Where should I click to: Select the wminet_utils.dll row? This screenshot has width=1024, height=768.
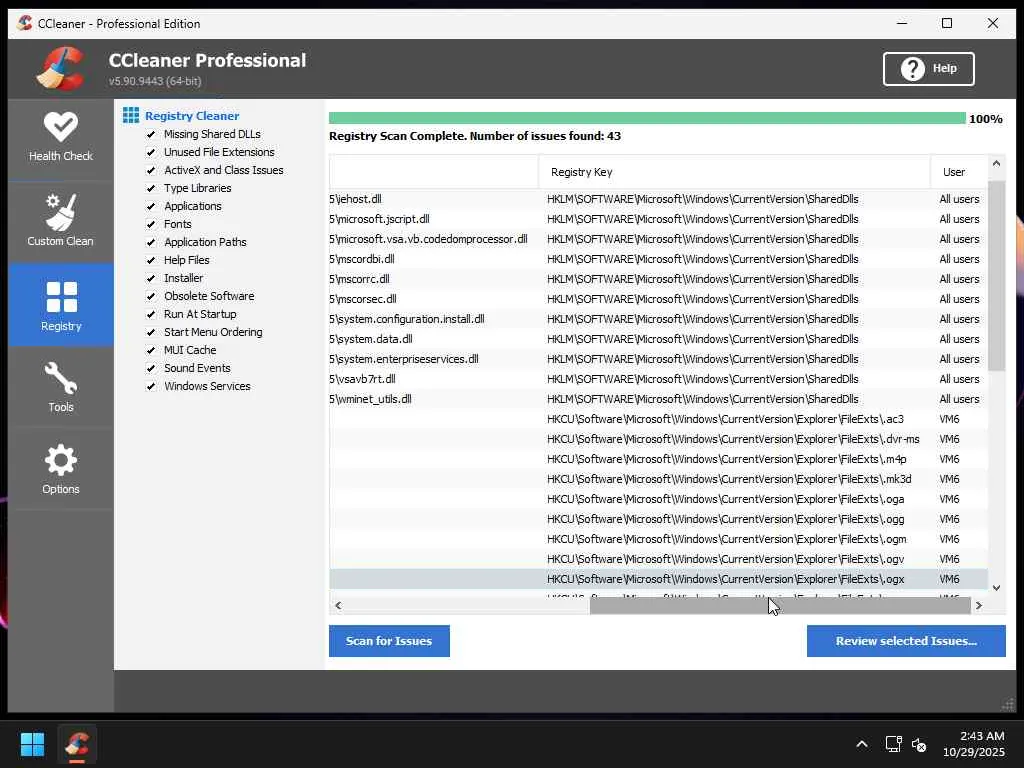[658, 399]
